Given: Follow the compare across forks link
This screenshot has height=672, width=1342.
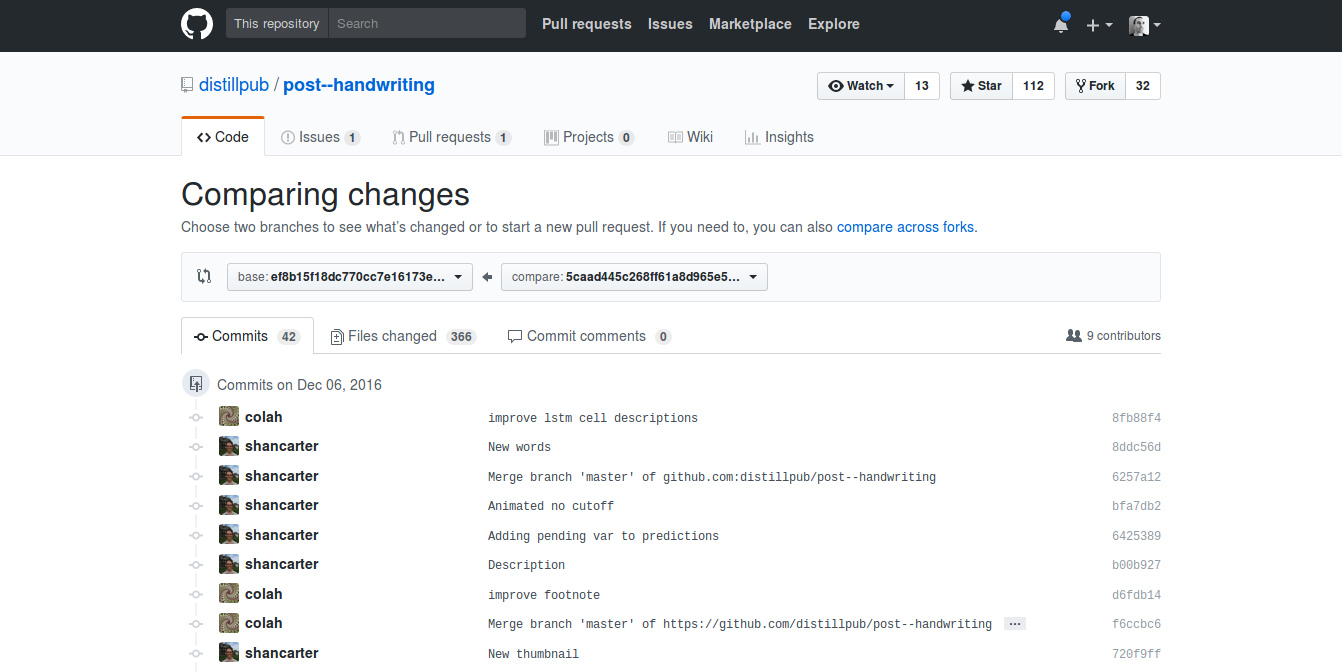Looking at the screenshot, I should (905, 227).
